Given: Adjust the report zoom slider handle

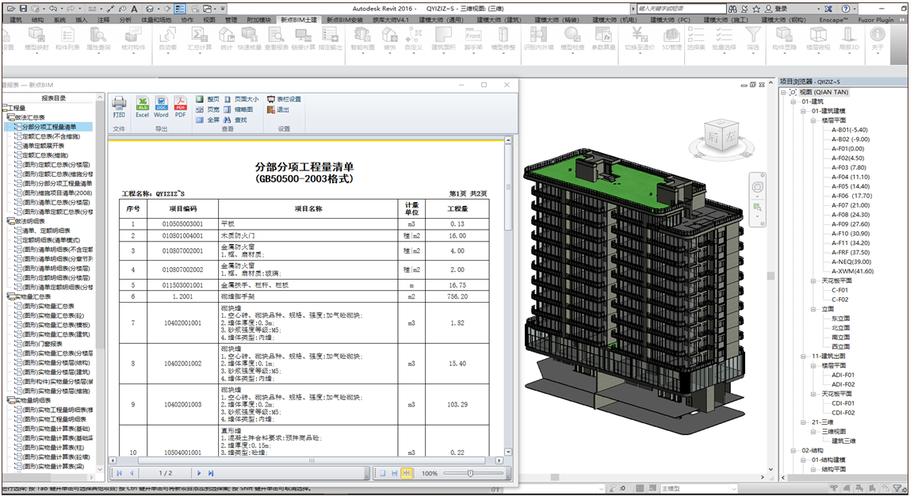Looking at the screenshot, I should point(470,473).
